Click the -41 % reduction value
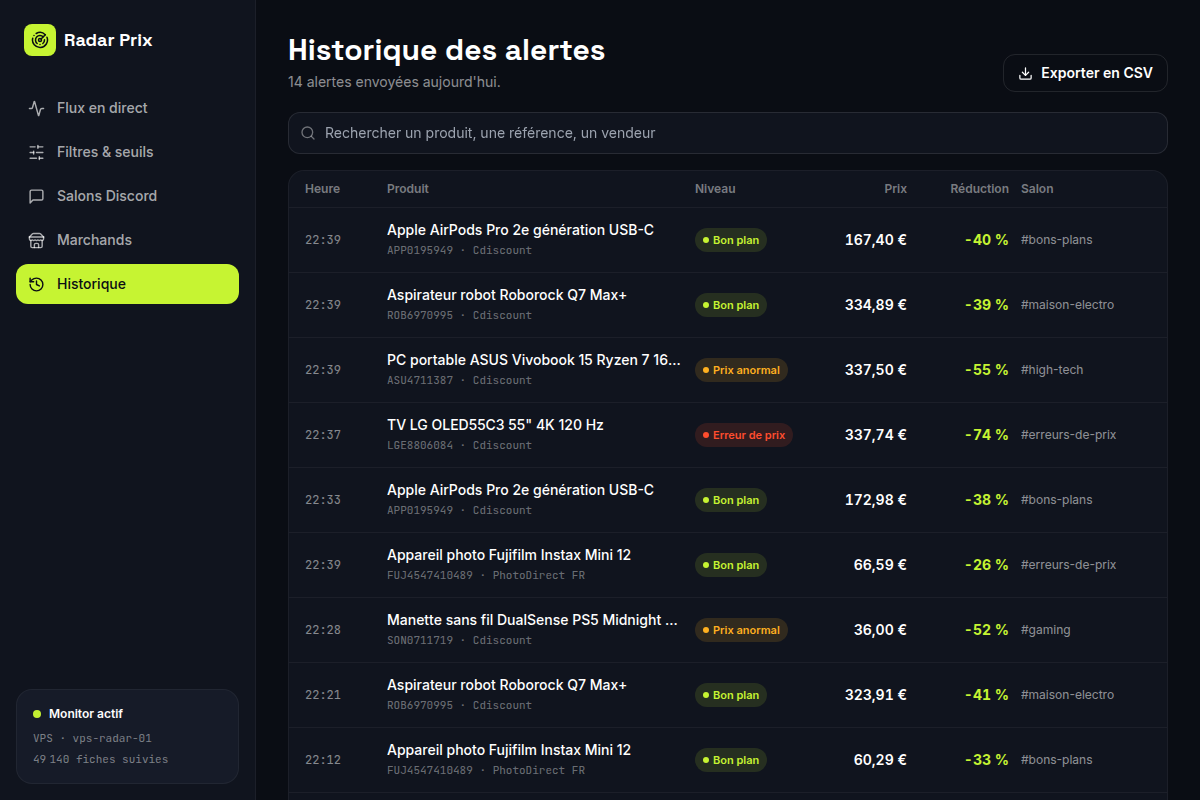Image resolution: width=1200 pixels, height=800 pixels. coord(986,695)
